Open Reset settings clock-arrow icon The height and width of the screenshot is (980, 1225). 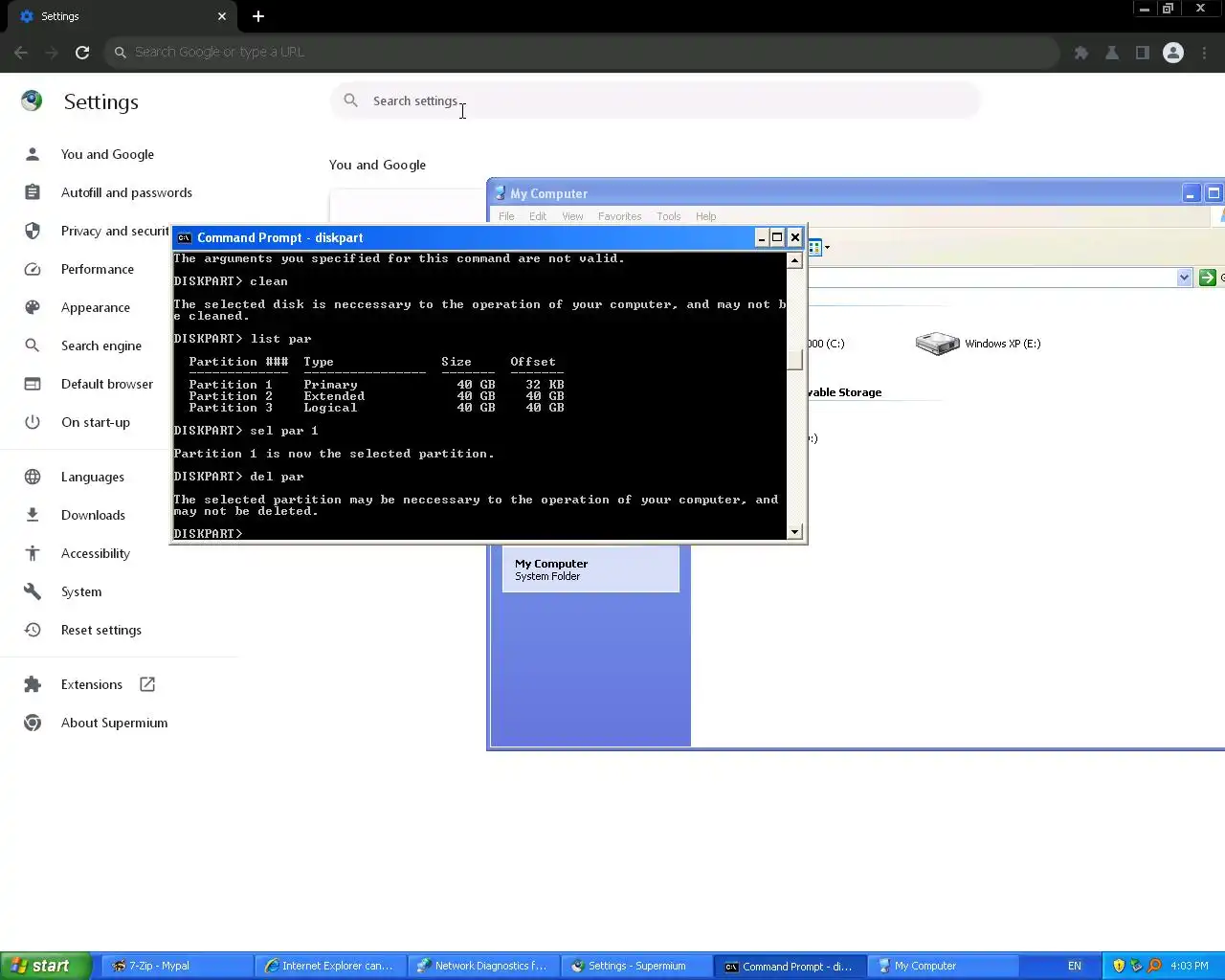(x=33, y=630)
